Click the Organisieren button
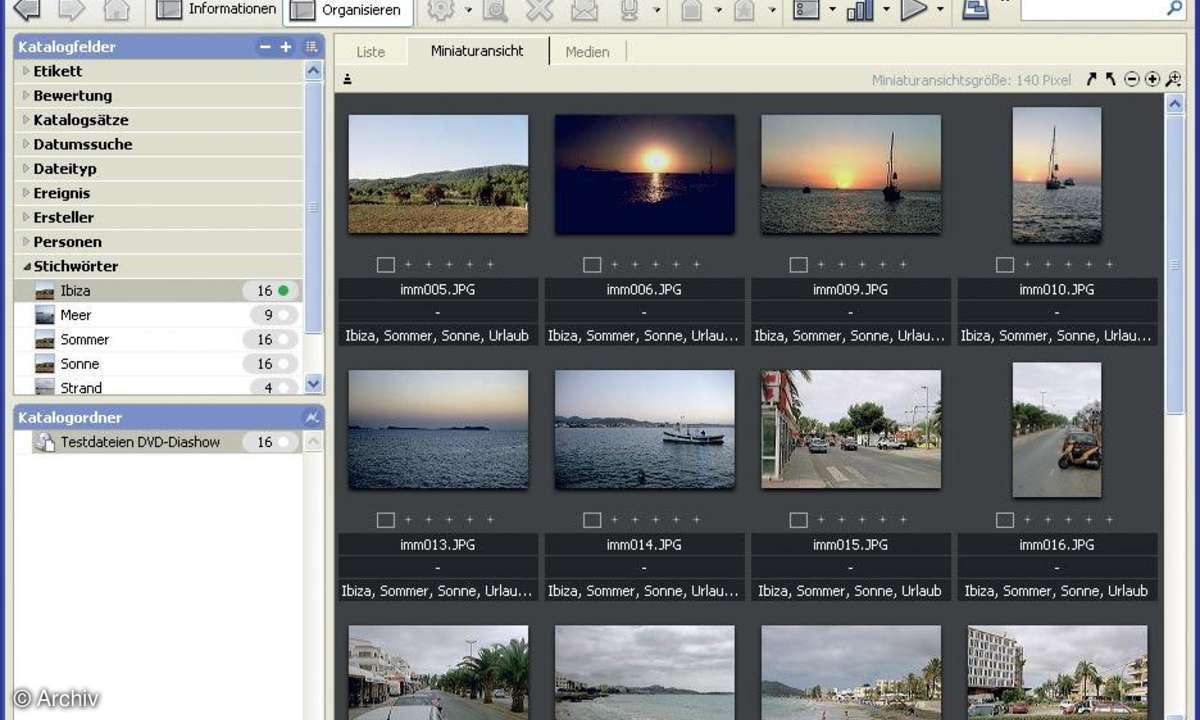 click(x=350, y=11)
